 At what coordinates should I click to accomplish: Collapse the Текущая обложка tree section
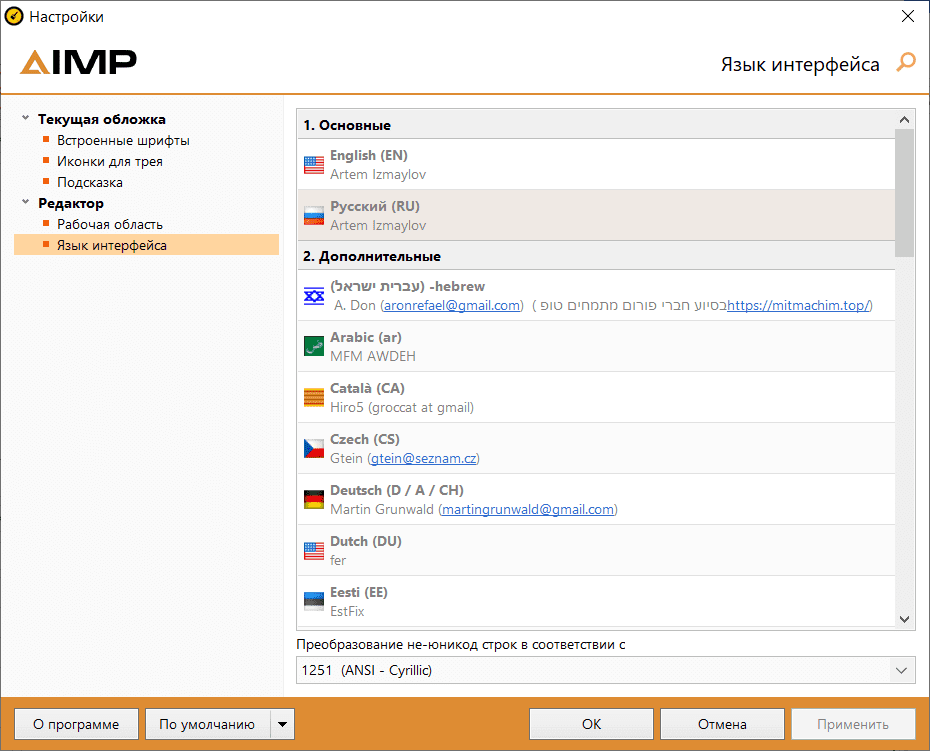click(26, 118)
